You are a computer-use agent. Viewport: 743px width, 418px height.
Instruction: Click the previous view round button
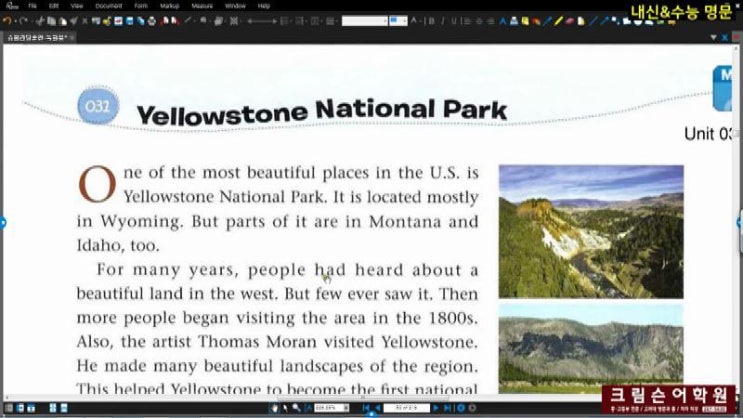point(461,408)
